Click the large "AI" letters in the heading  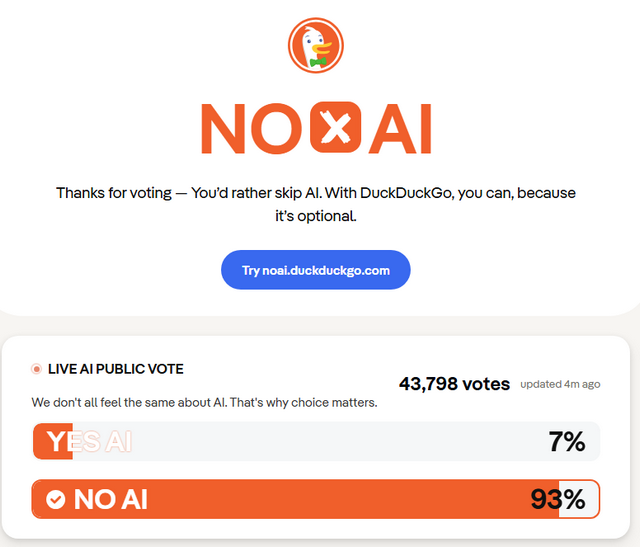click(400, 128)
